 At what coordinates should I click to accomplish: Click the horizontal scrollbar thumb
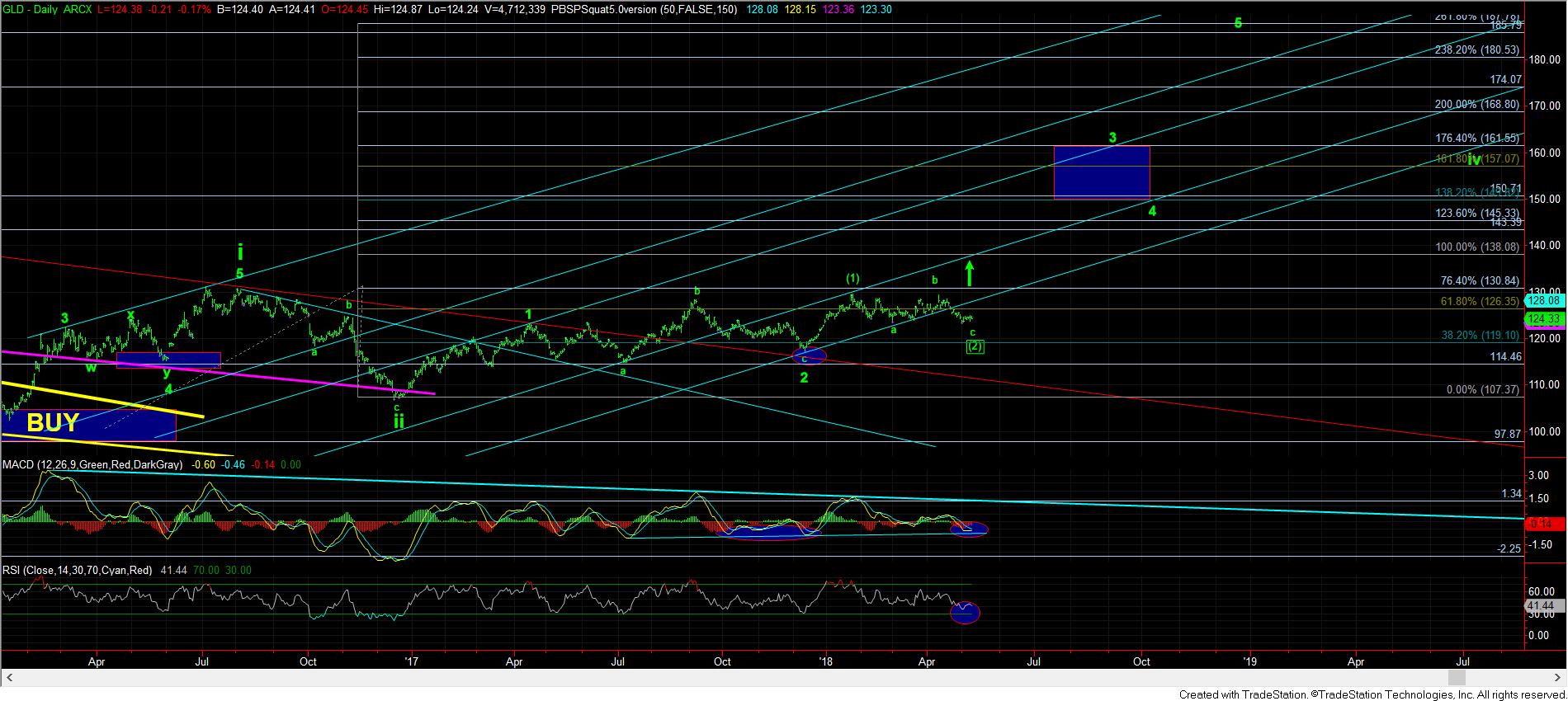(1457, 678)
